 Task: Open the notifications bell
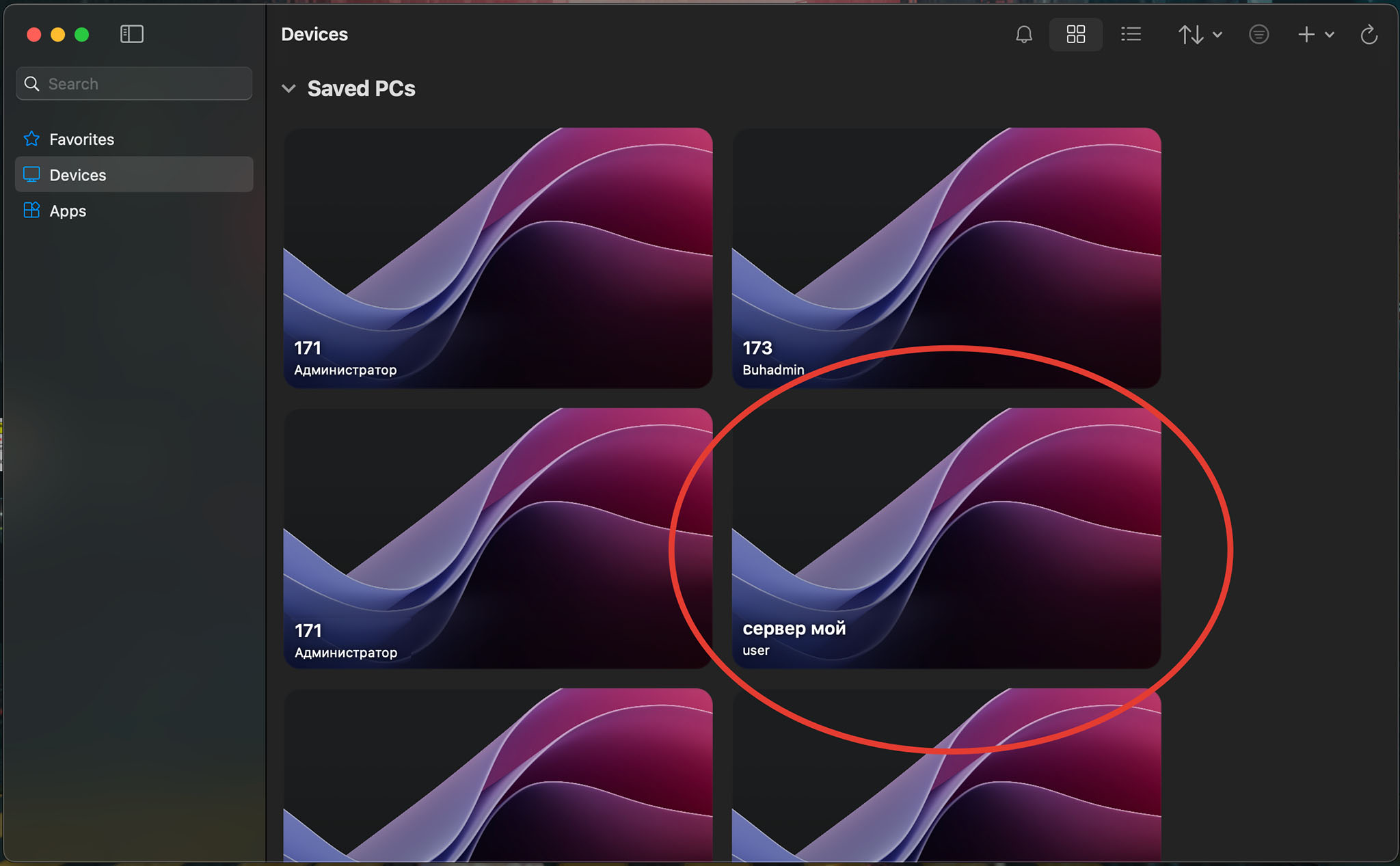click(x=1023, y=34)
